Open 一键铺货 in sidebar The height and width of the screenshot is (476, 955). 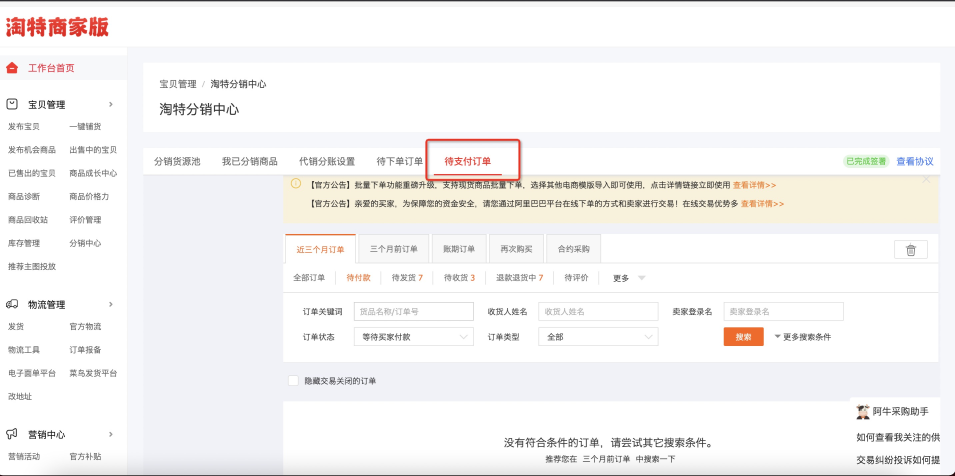(85, 126)
